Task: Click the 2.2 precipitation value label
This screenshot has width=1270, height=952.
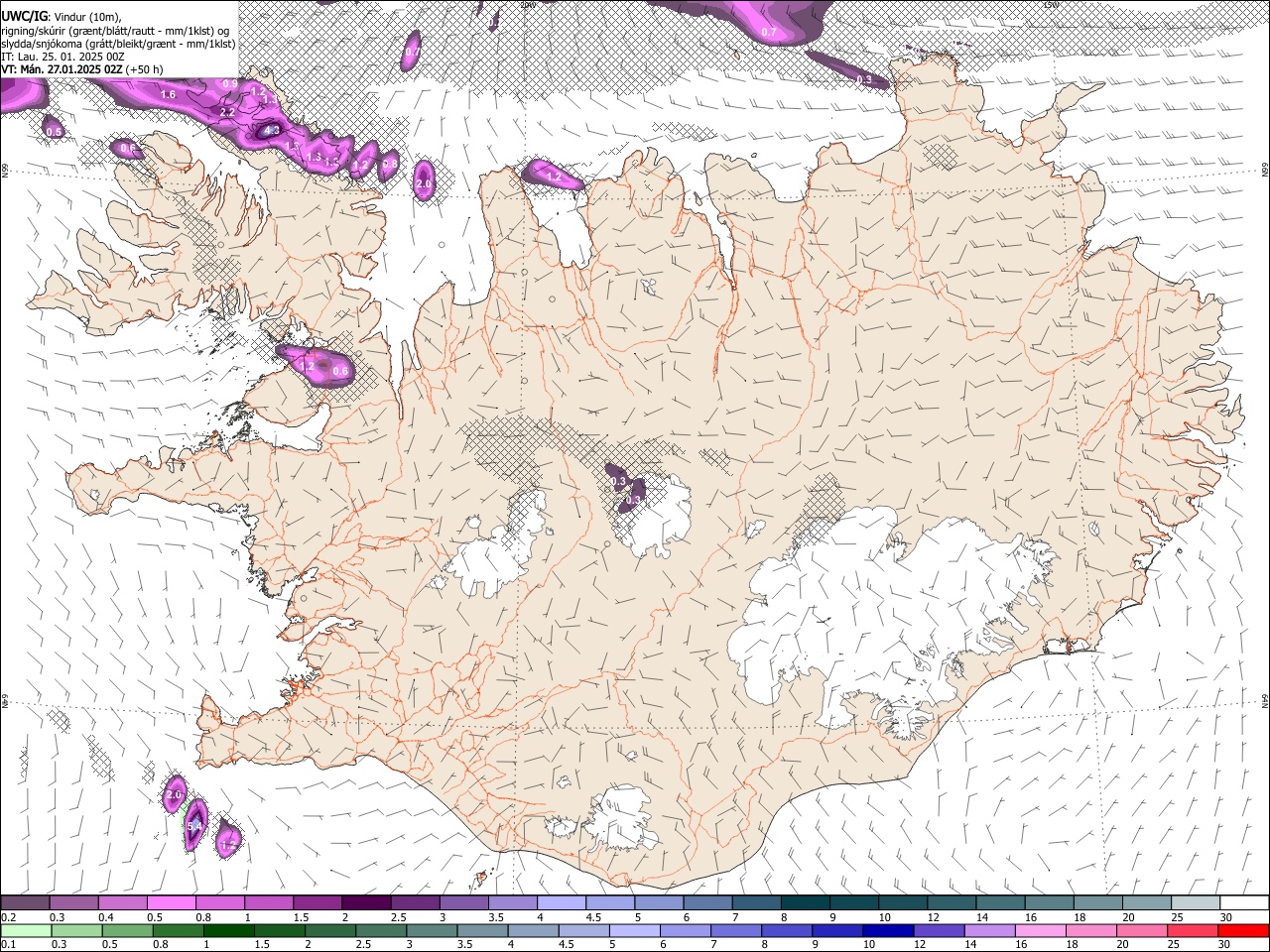Action: [x=227, y=112]
